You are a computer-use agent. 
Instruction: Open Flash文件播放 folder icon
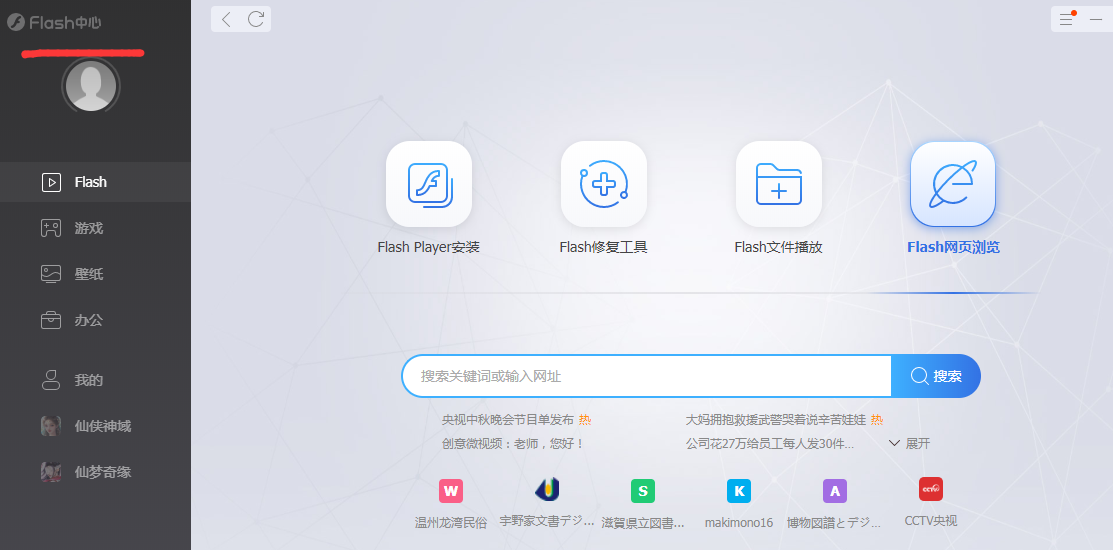pos(778,184)
